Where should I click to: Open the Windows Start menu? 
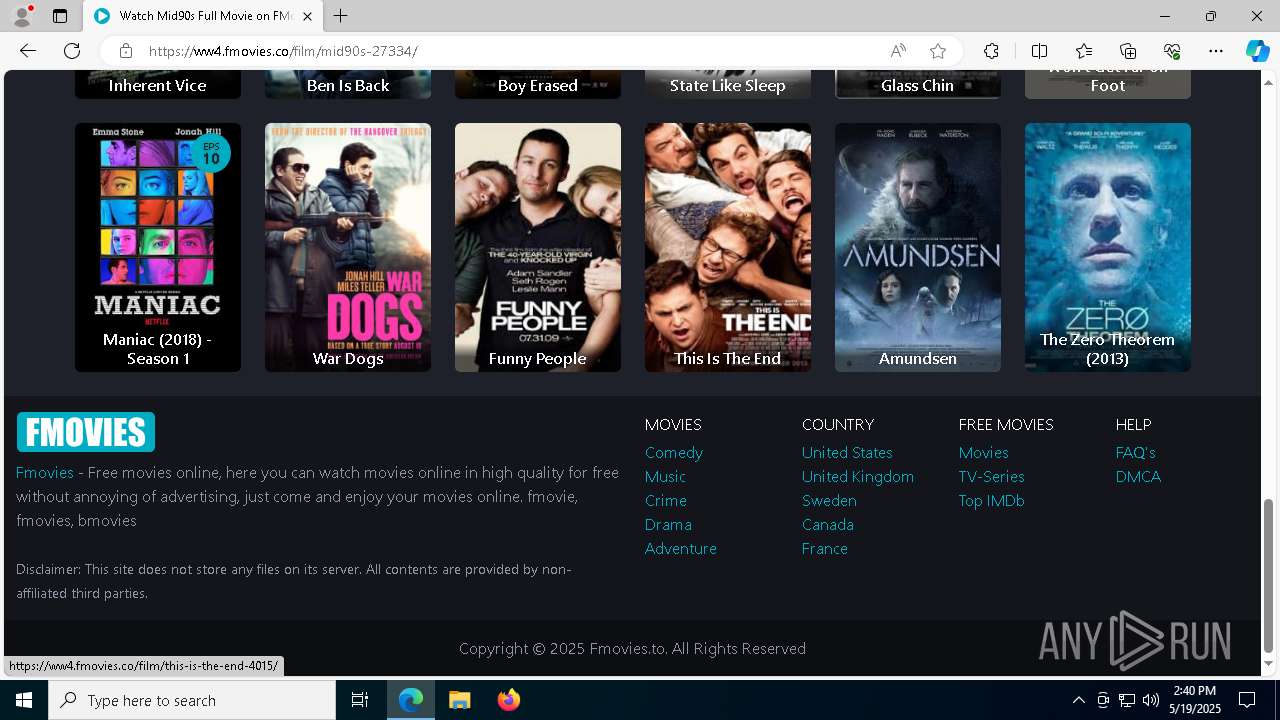pyautogui.click(x=24, y=700)
